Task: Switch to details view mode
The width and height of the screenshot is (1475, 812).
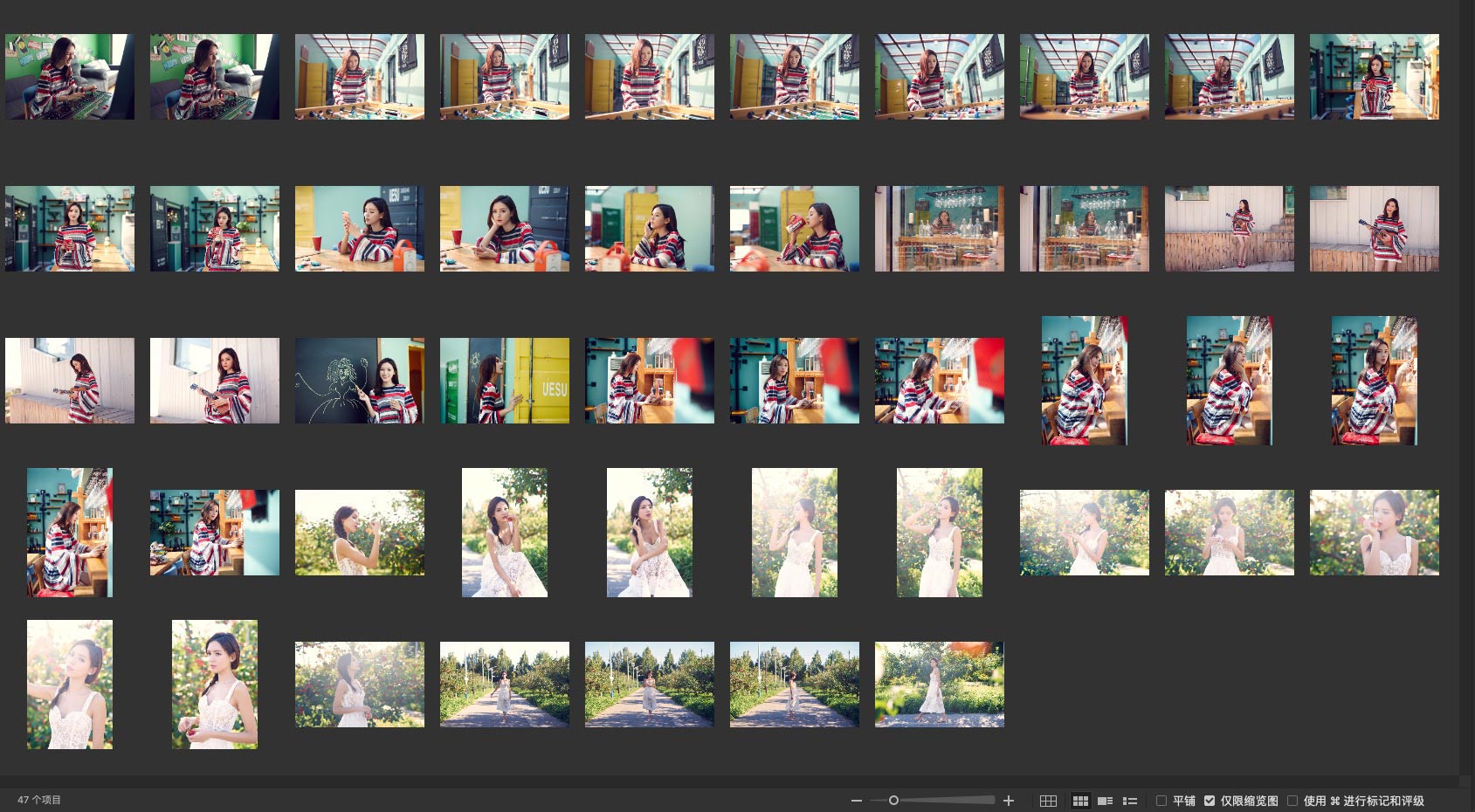Action: 1105,801
